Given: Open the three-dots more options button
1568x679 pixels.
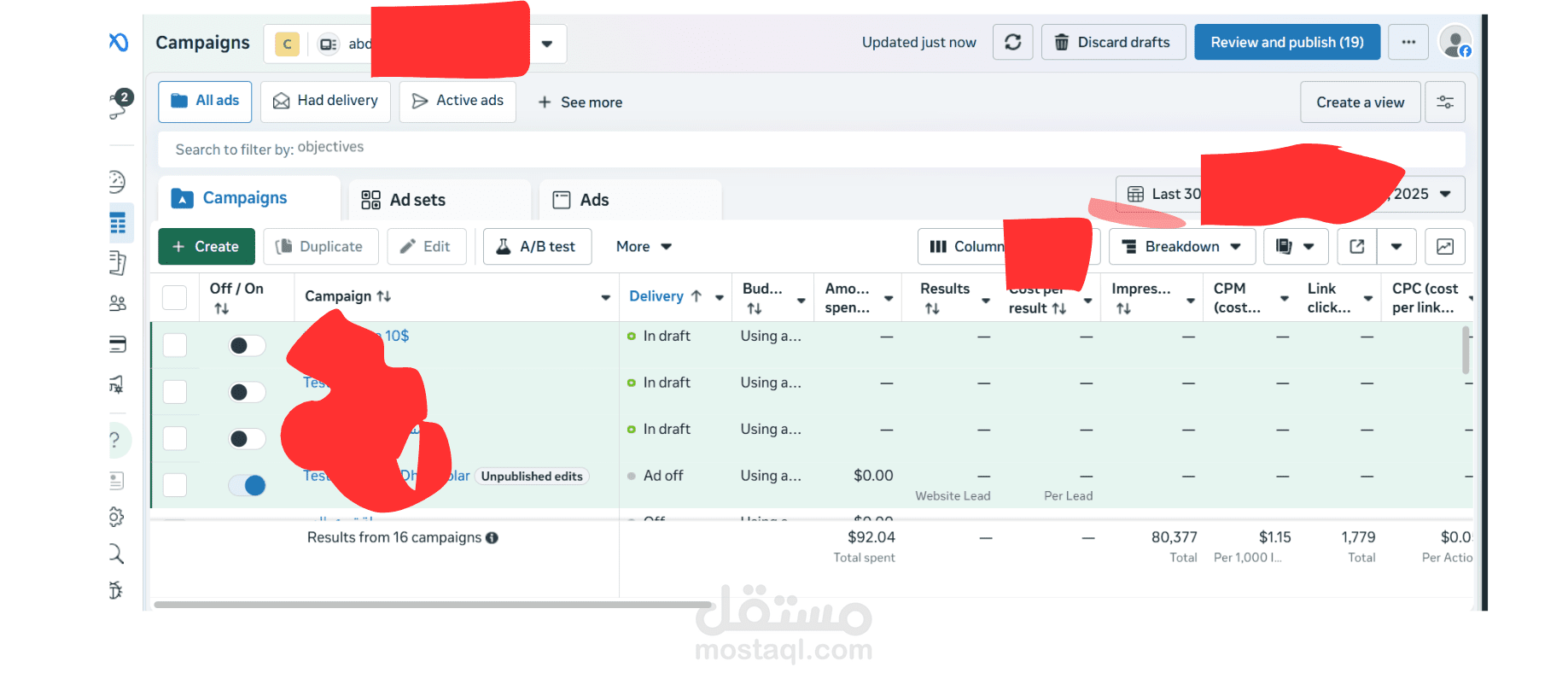Looking at the screenshot, I should [x=1408, y=42].
